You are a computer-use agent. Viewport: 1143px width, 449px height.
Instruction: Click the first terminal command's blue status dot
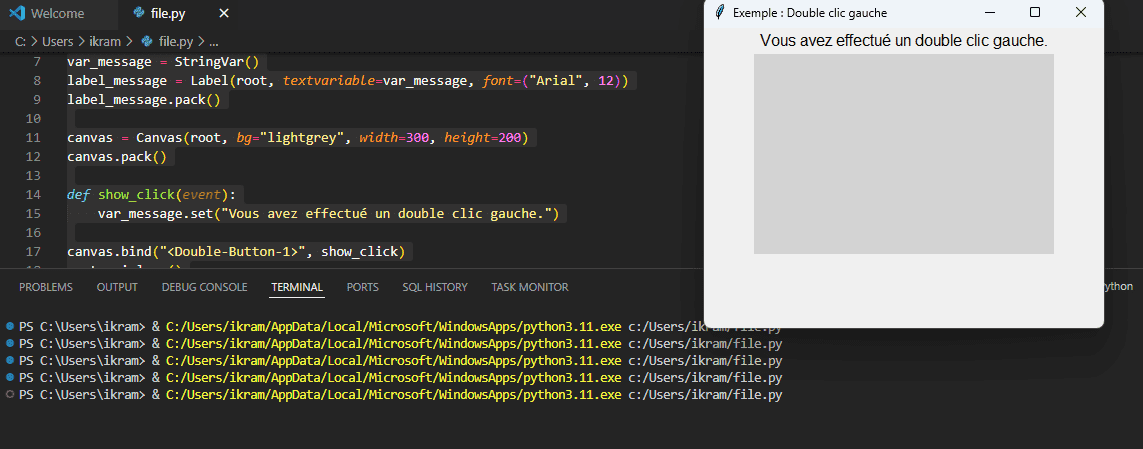(x=9, y=325)
